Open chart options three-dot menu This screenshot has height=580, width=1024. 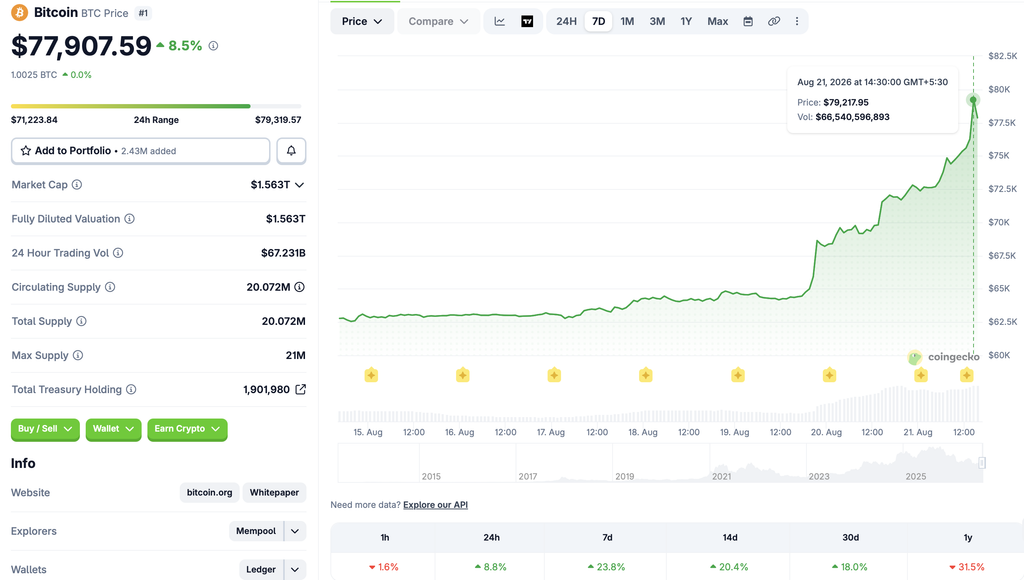click(797, 22)
